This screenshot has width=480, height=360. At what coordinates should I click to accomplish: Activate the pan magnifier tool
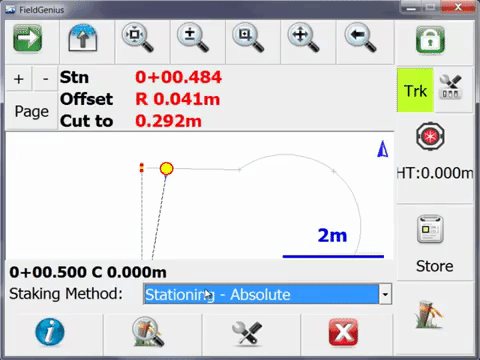pyautogui.click(x=304, y=39)
